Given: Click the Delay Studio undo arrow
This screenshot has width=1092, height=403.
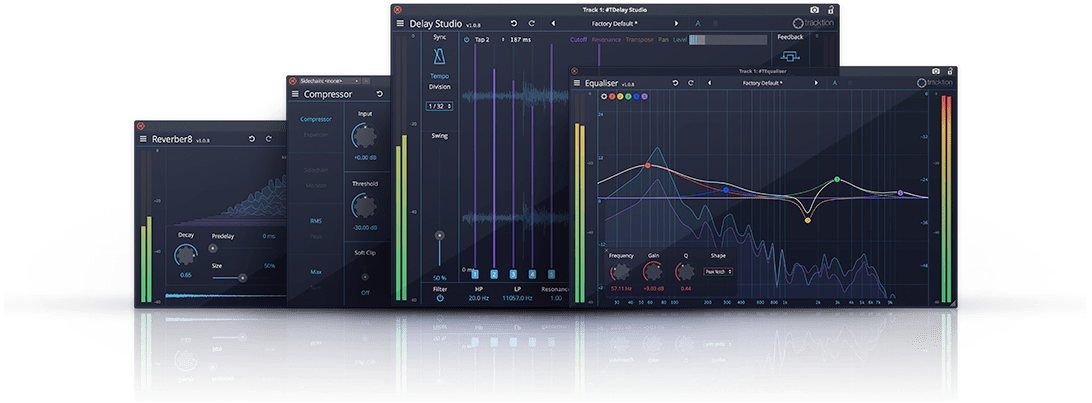Looking at the screenshot, I should tap(514, 23).
